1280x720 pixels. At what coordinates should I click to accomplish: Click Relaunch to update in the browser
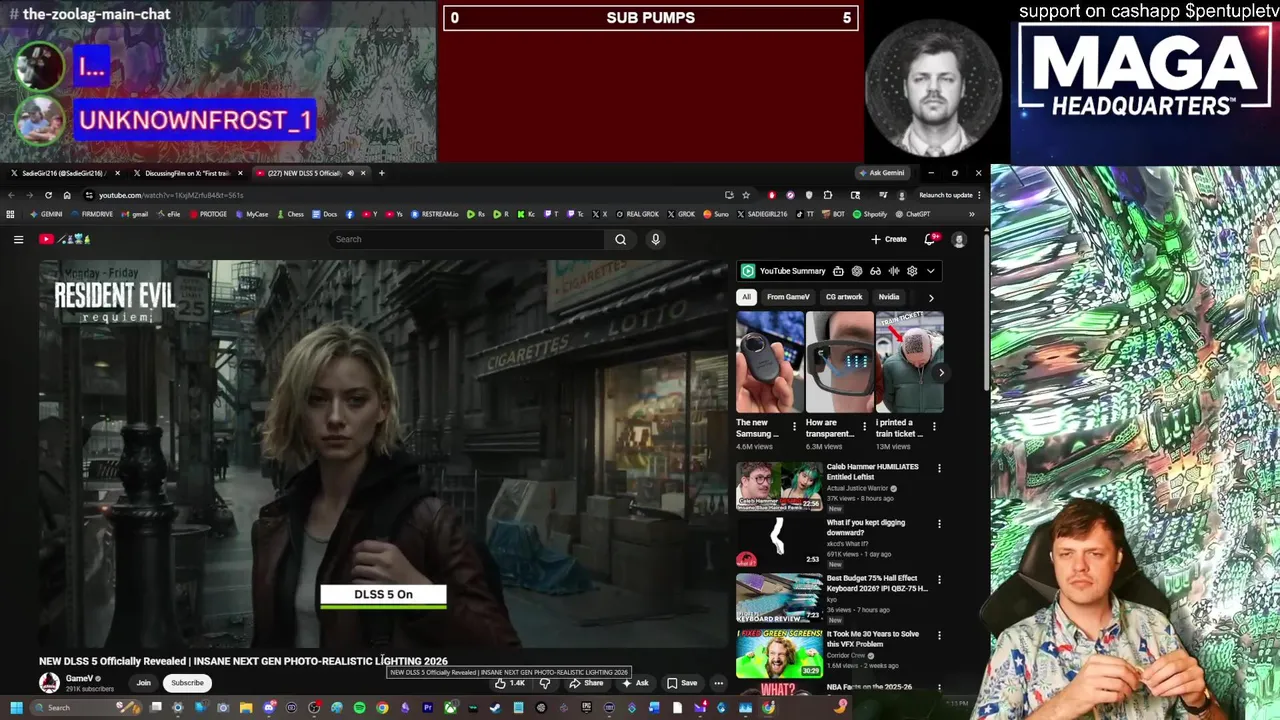(945, 195)
